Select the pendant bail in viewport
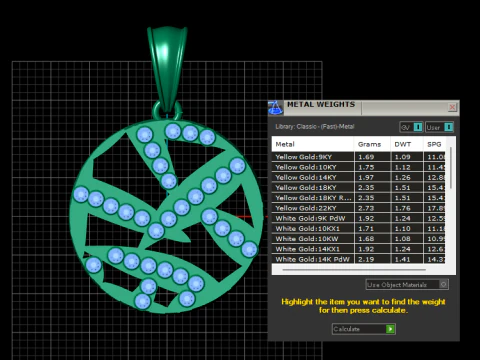 pyautogui.click(x=167, y=68)
